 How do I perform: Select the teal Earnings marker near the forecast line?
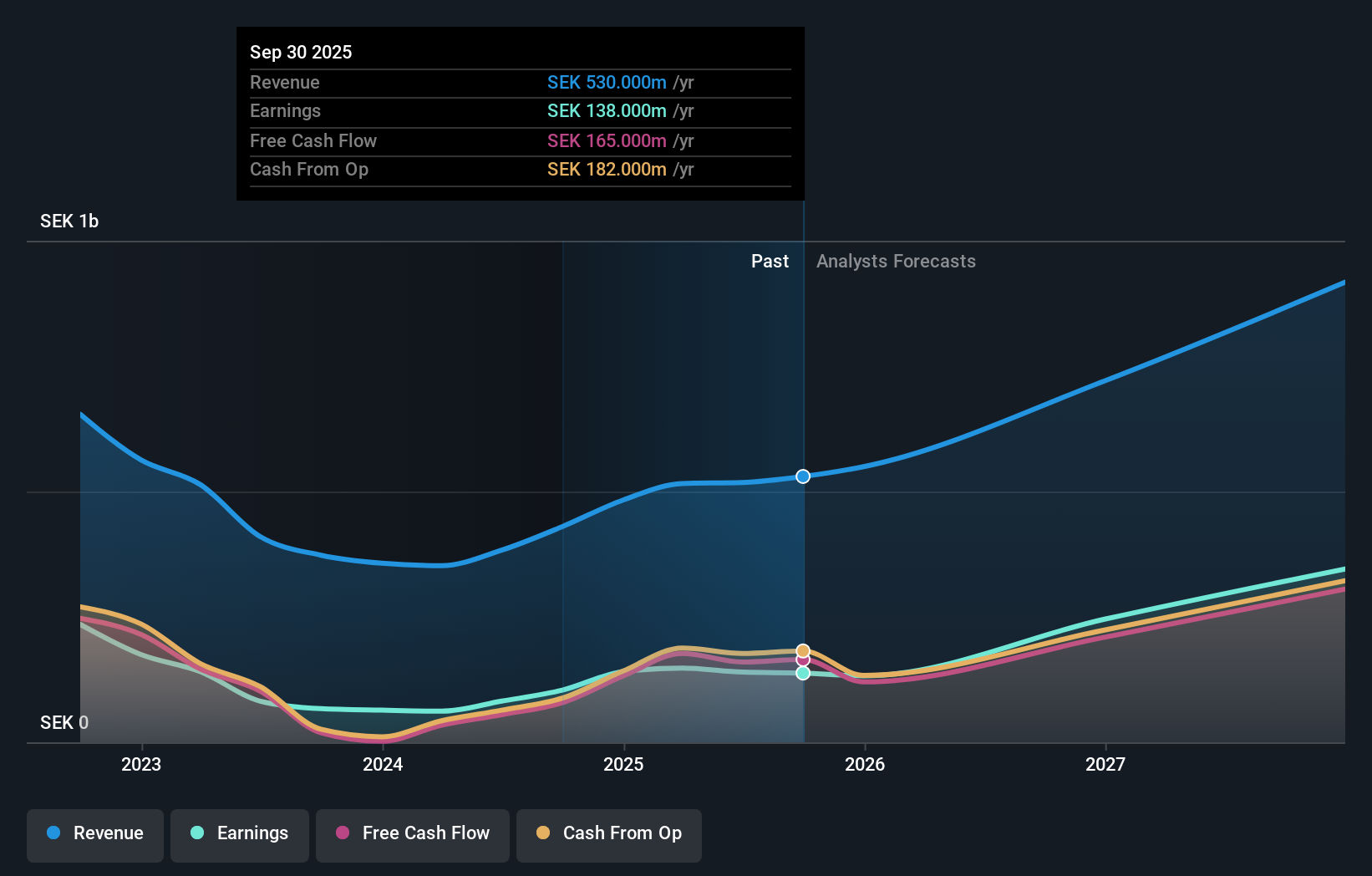pyautogui.click(x=803, y=674)
